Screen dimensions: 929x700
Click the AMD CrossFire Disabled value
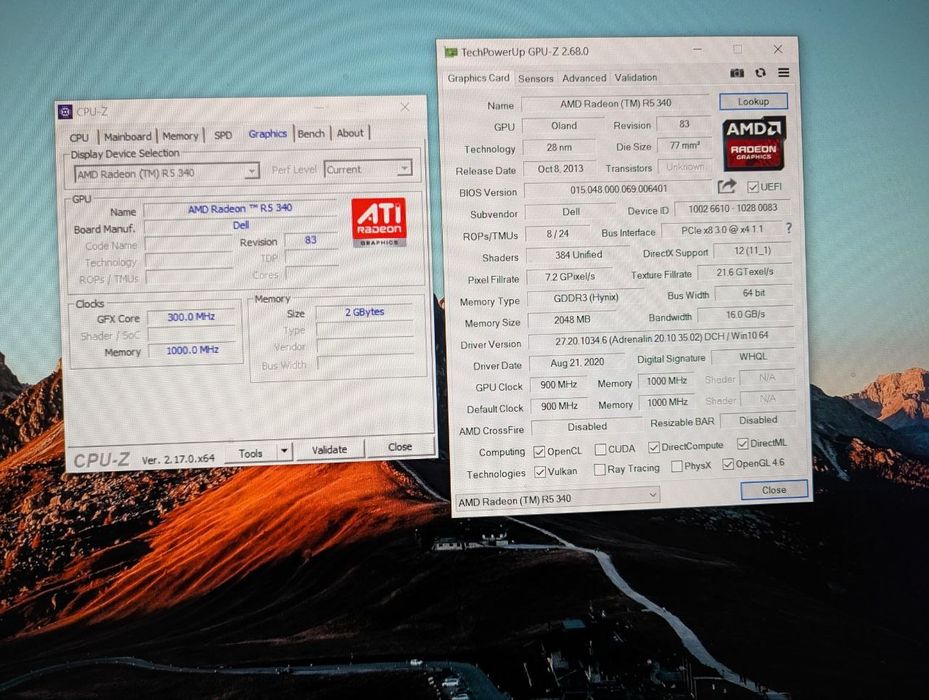click(587, 427)
